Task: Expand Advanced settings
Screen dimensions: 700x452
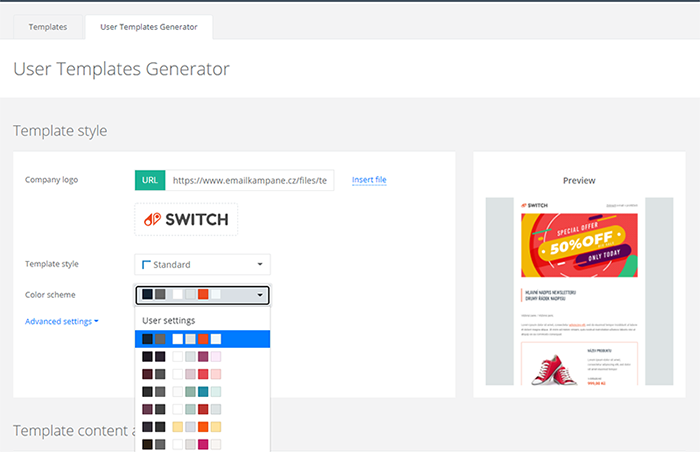Action: point(62,321)
